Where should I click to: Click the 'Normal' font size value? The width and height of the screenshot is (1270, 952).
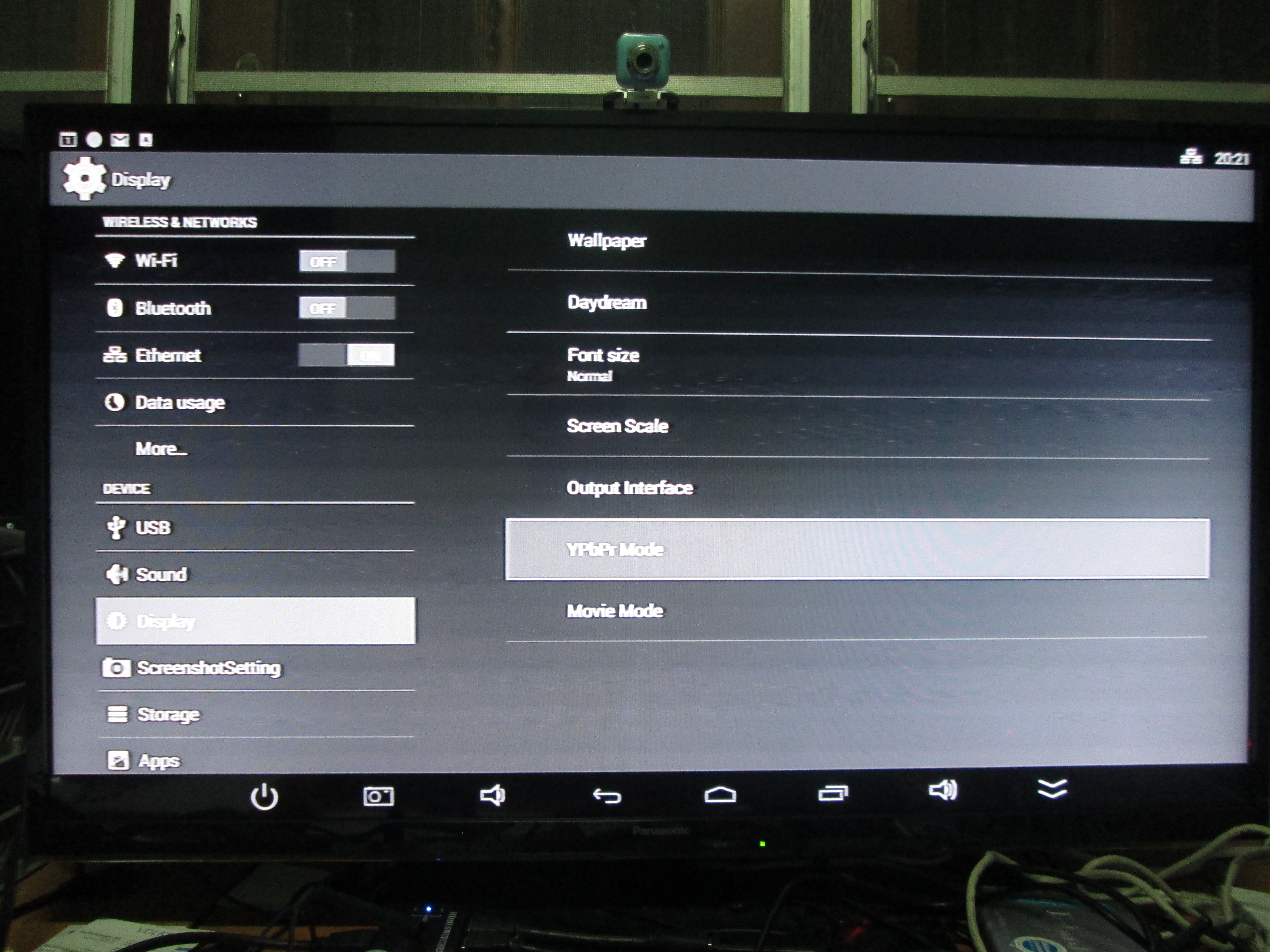click(x=590, y=377)
